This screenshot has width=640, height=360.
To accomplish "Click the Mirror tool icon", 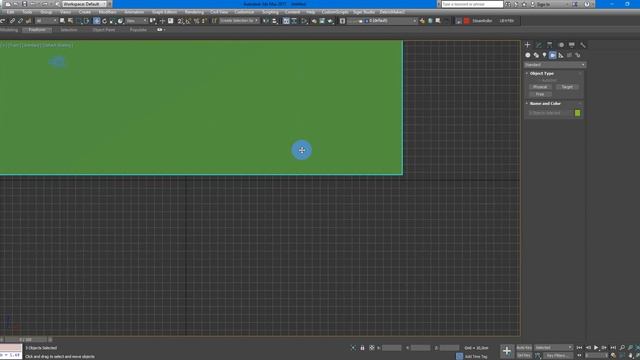I will pyautogui.click(x=266, y=20).
